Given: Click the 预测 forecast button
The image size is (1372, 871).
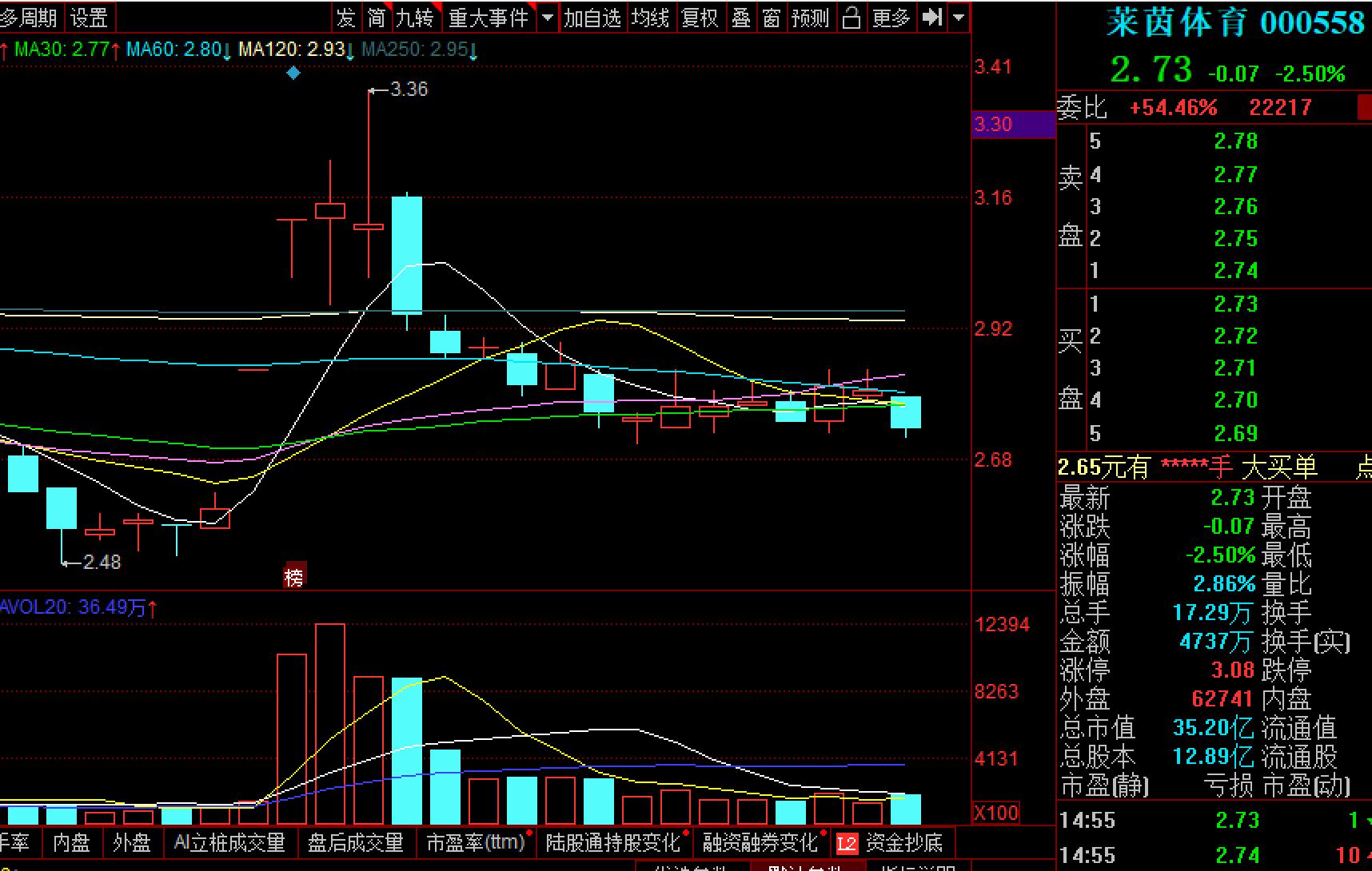Looking at the screenshot, I should pyautogui.click(x=810, y=17).
